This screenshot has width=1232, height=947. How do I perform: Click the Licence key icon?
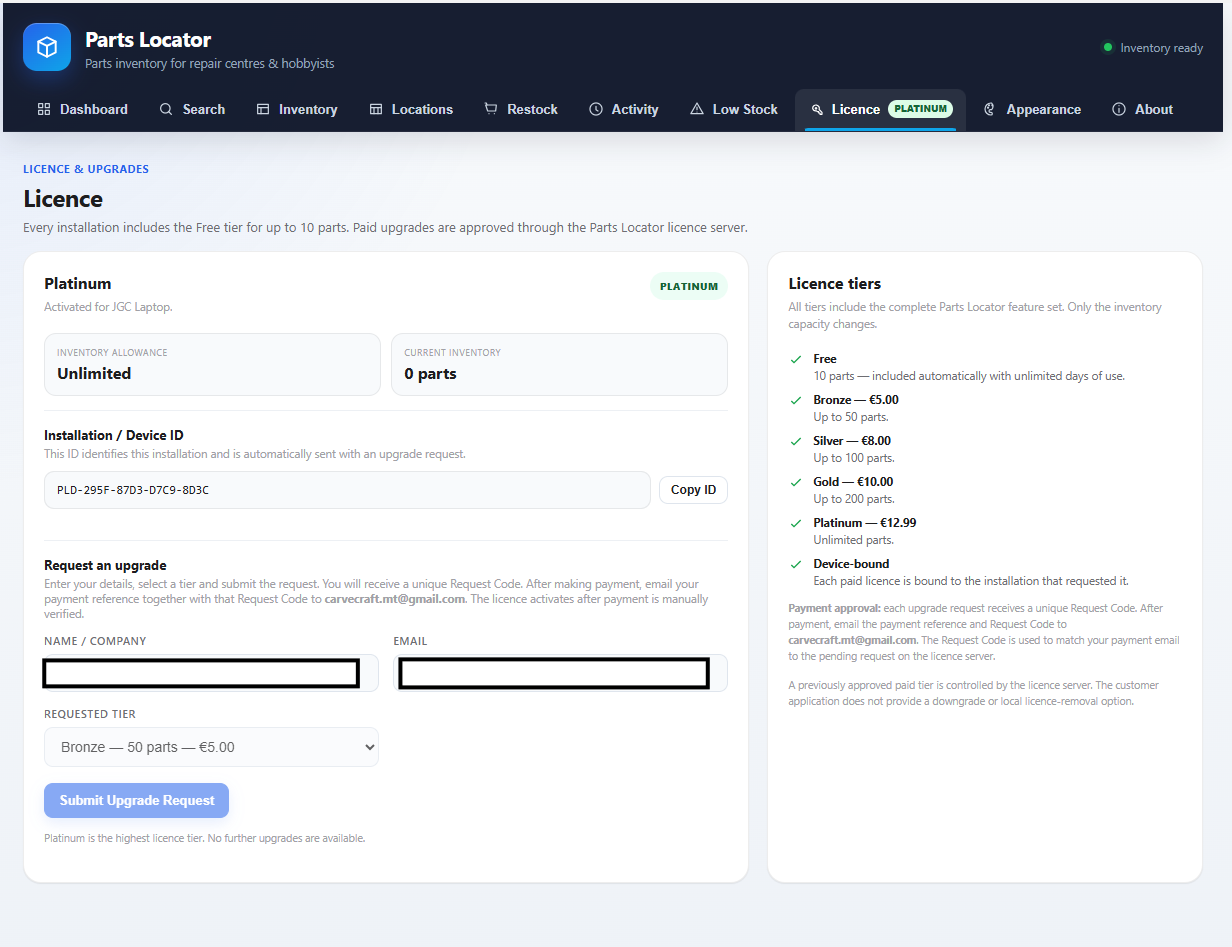click(x=817, y=109)
